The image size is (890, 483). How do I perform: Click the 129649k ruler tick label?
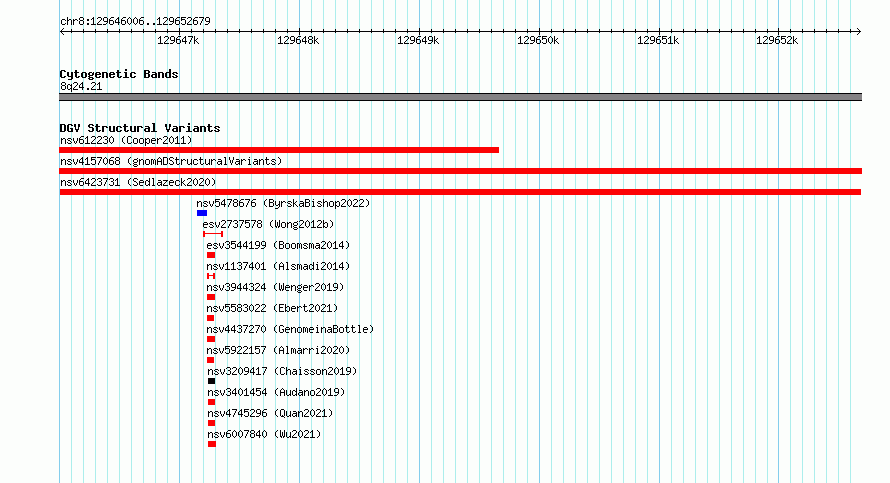tap(418, 40)
